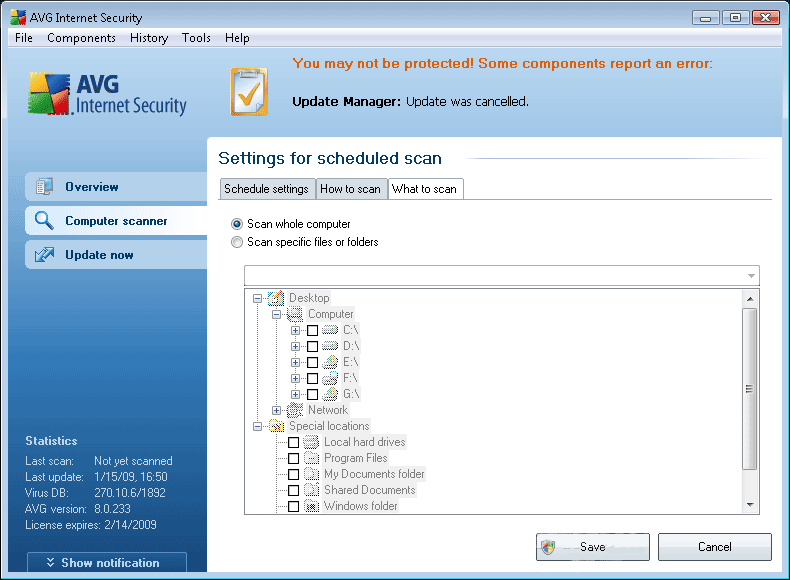790x580 pixels.
Task: Click the Update now arrow icon
Action: point(44,254)
